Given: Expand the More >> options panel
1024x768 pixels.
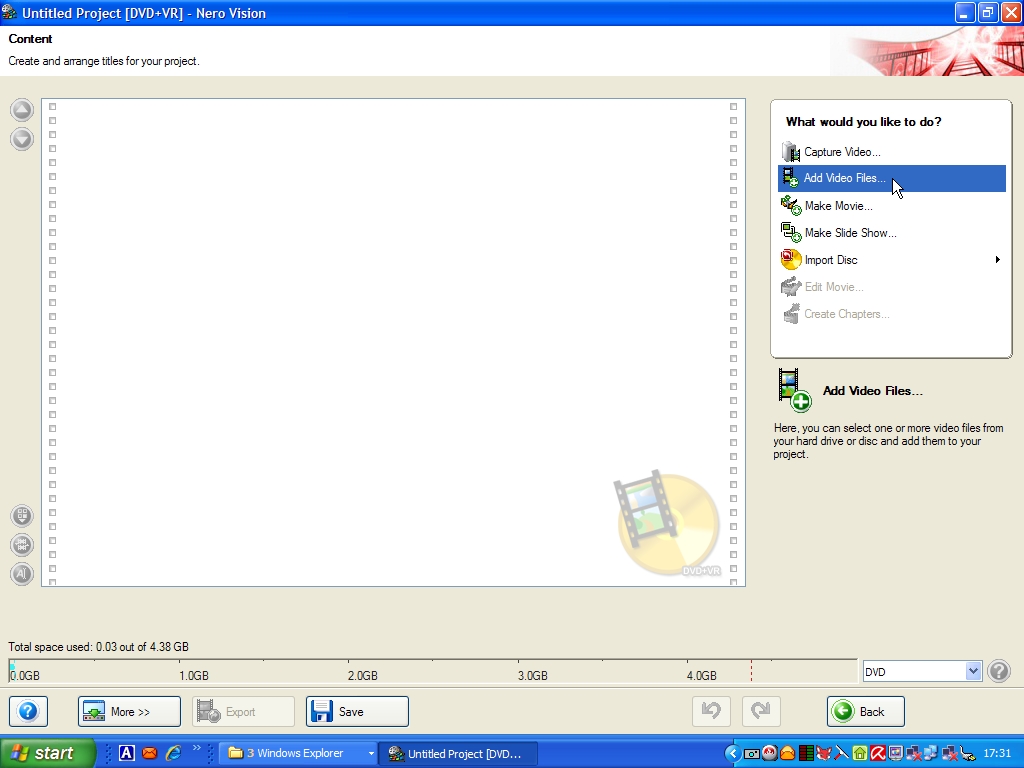Looking at the screenshot, I should (129, 712).
